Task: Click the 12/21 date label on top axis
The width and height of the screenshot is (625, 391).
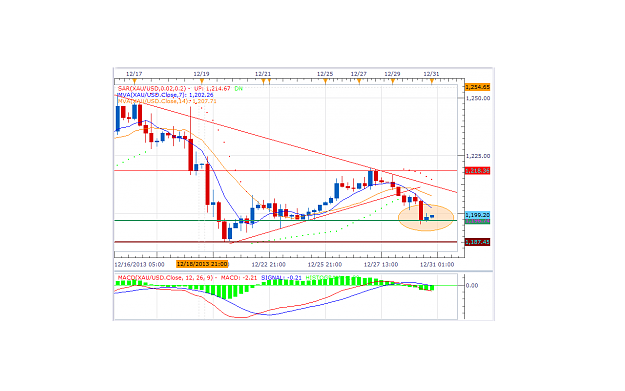Action: tap(263, 74)
